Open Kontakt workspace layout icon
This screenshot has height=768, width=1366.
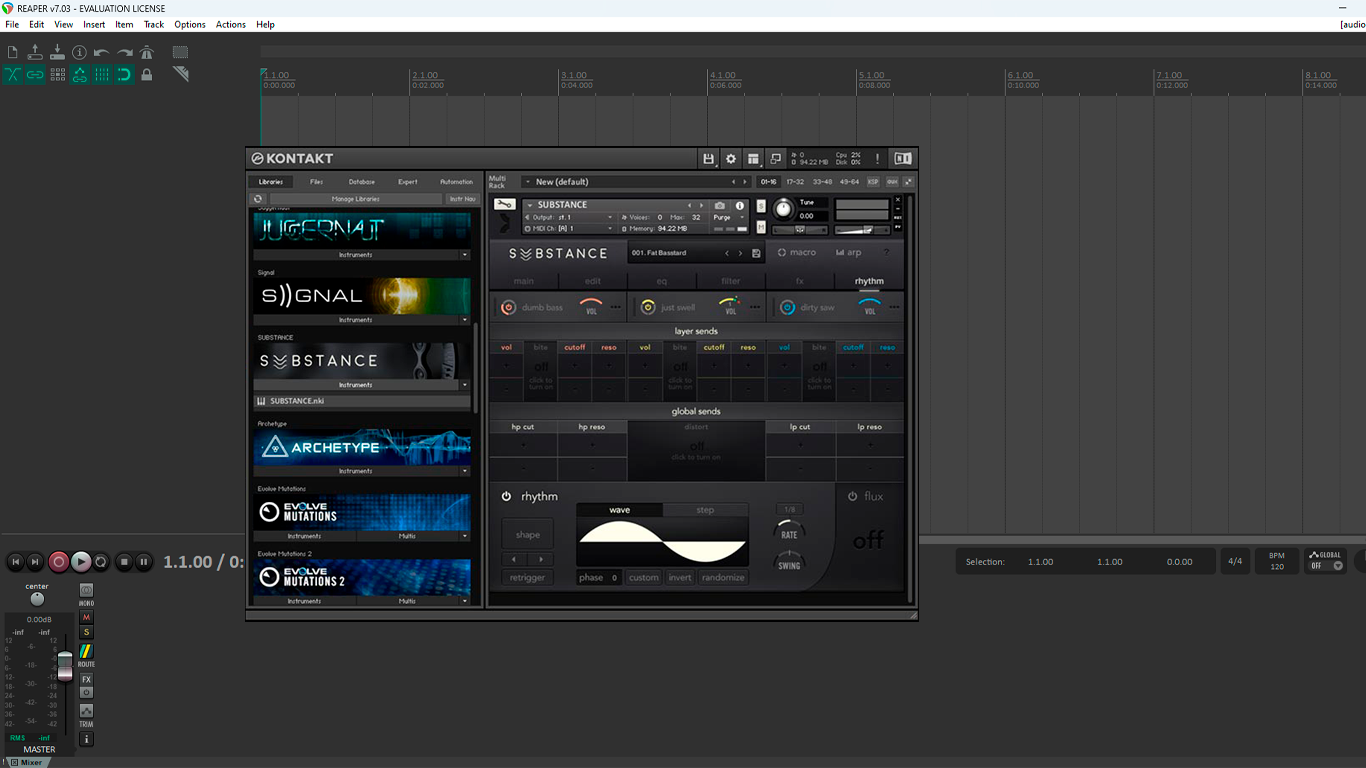(x=753, y=159)
